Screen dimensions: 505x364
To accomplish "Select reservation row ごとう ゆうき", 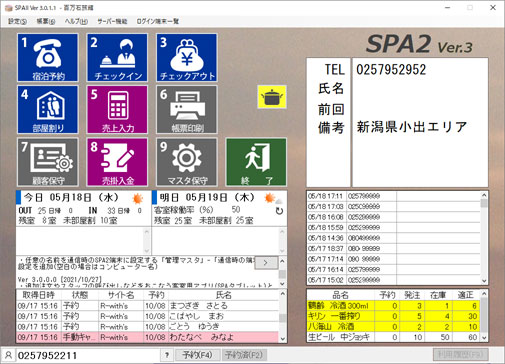I will [x=147, y=326].
